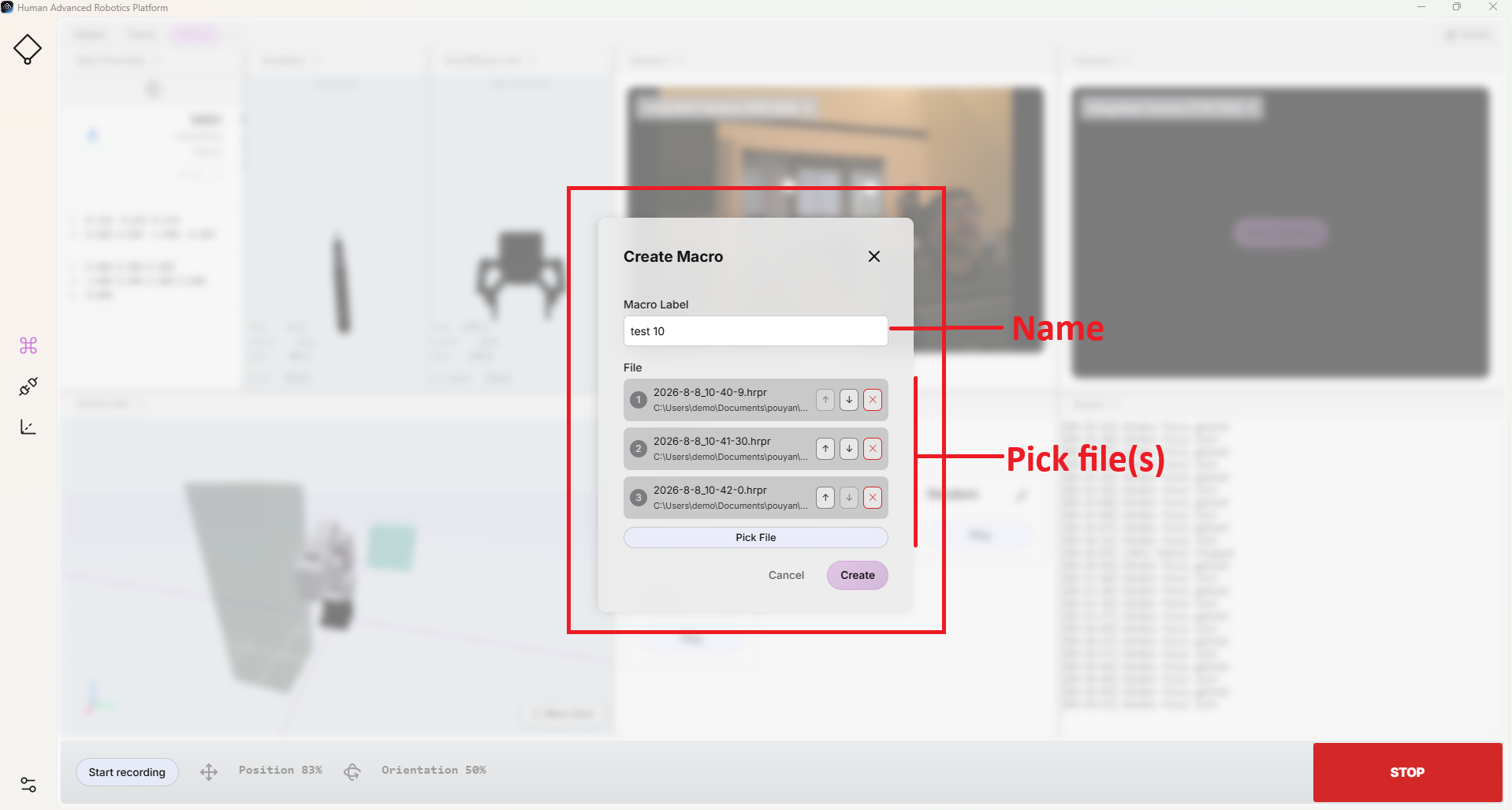The height and width of the screenshot is (810, 1512).
Task: Remove 2026-8-8_10-42-0.hrpr from the list
Action: point(873,498)
